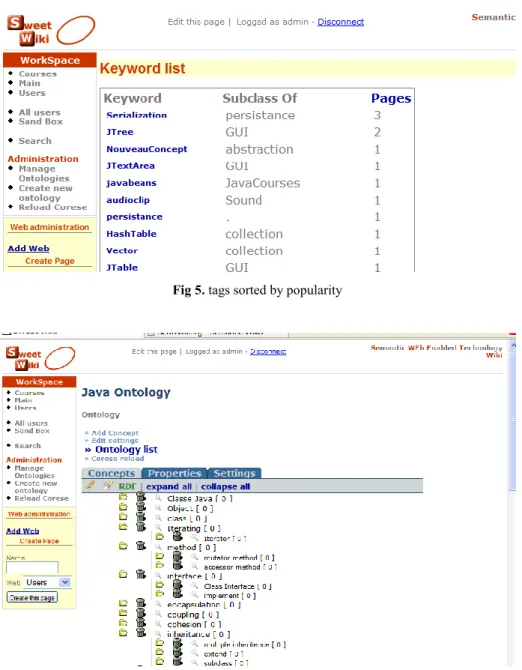The width and height of the screenshot is (522, 670).
Task: Click Create Page in Keyword list screenshot
Action: point(50,261)
